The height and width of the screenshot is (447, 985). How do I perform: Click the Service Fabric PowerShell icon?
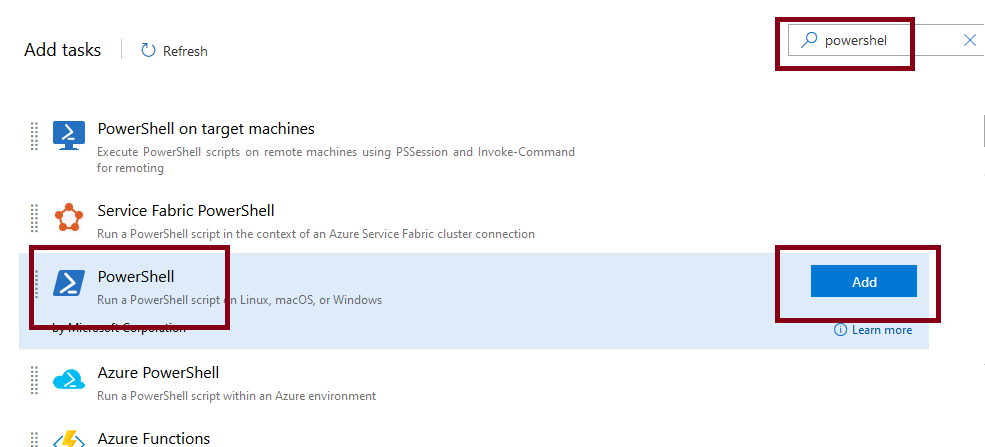[x=69, y=217]
